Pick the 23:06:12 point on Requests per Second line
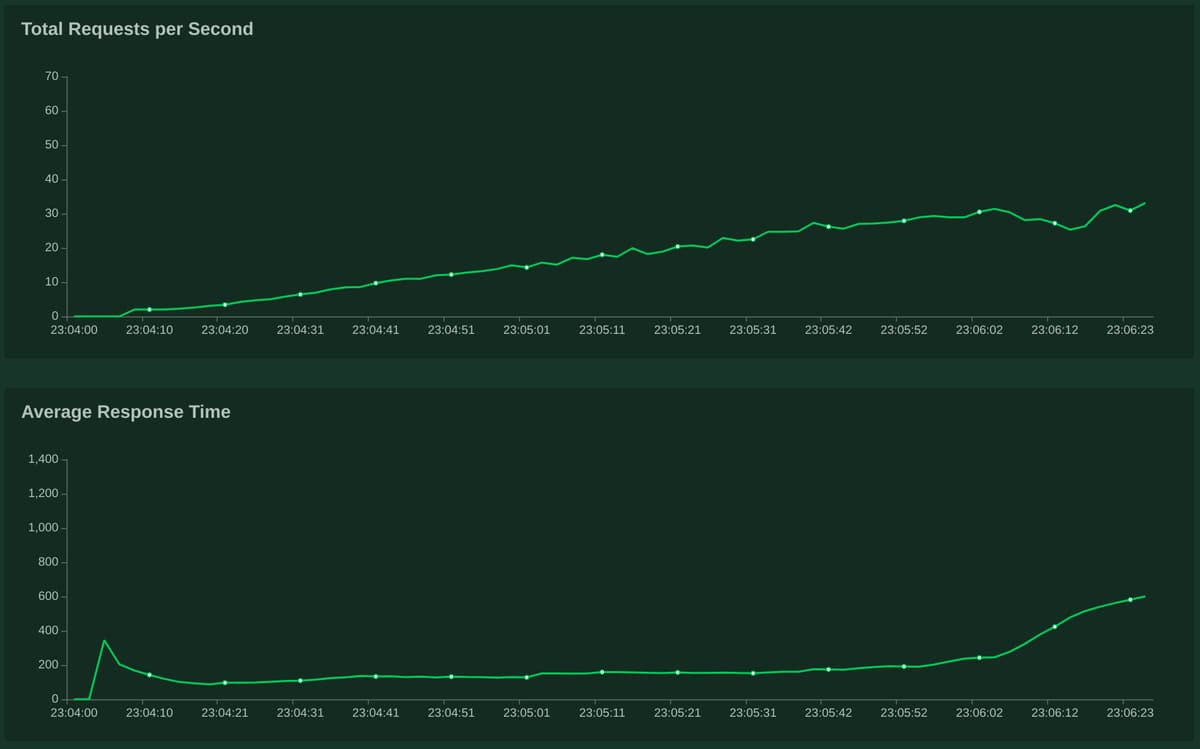Screen dimensions: 1200x749 [1055, 223]
